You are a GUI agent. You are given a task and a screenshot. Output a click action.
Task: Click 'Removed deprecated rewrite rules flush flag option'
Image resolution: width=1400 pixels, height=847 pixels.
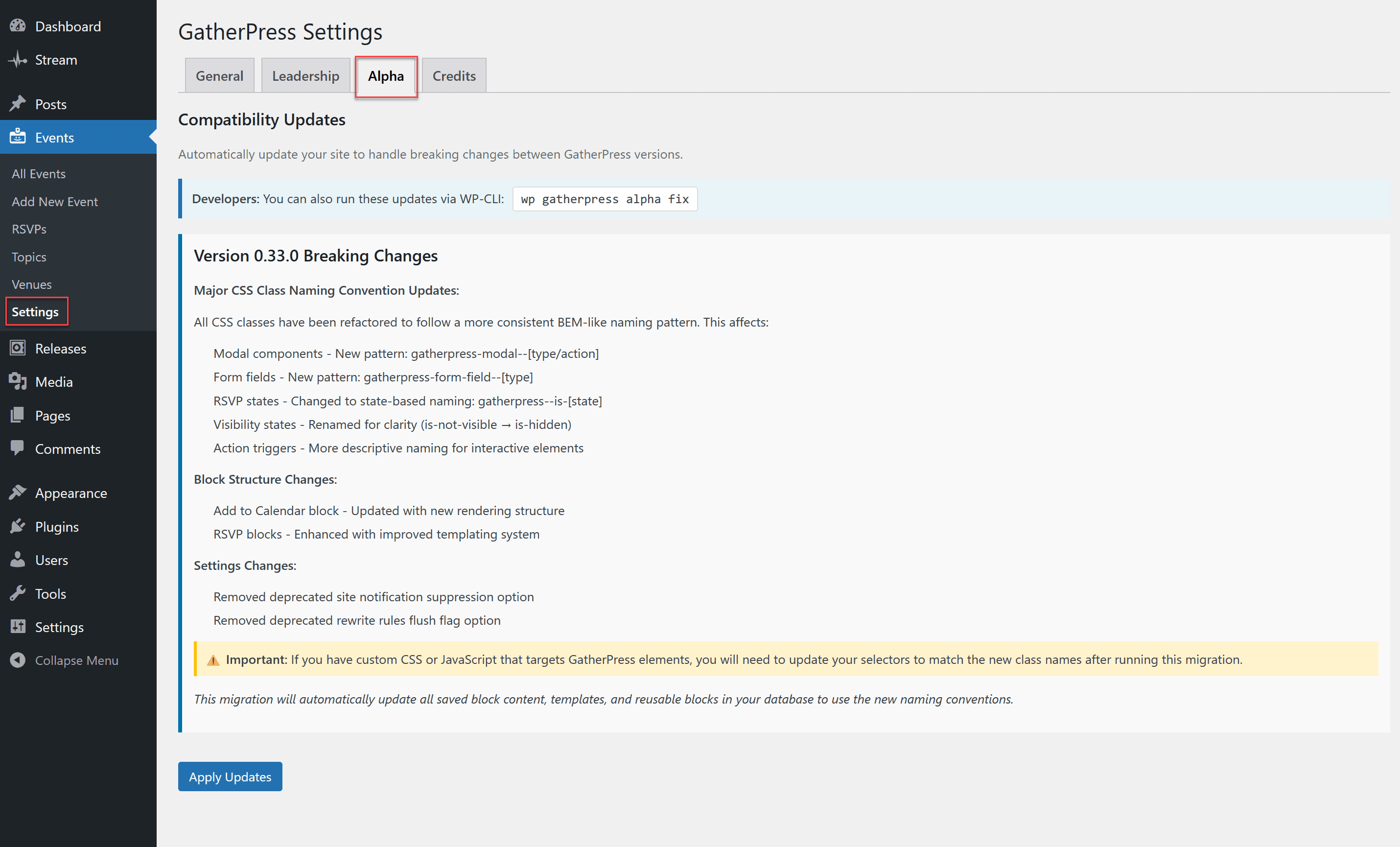[x=357, y=620]
